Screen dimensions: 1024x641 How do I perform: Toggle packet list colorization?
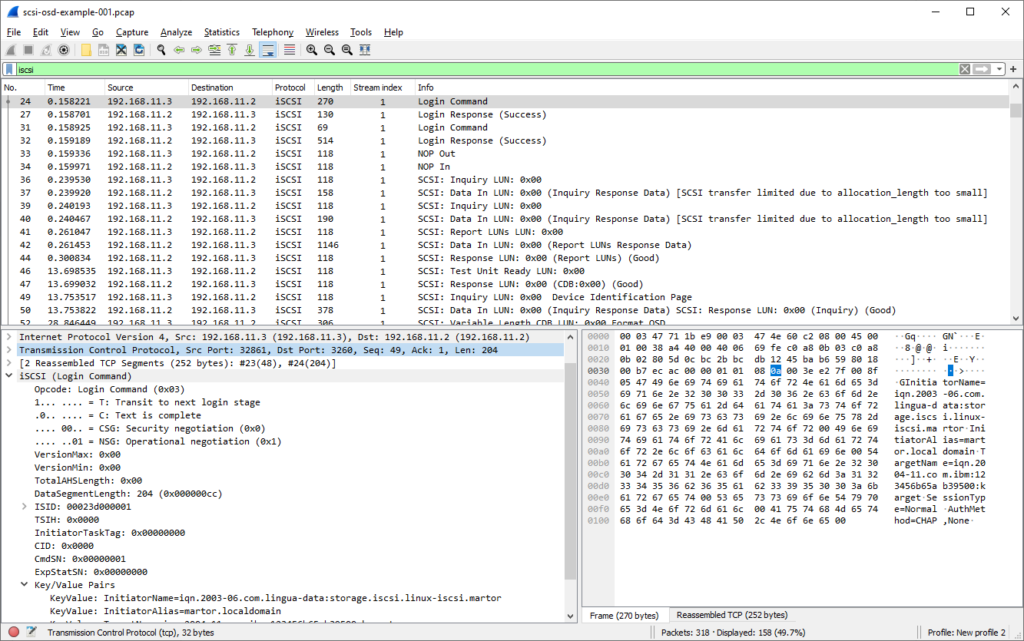(289, 50)
